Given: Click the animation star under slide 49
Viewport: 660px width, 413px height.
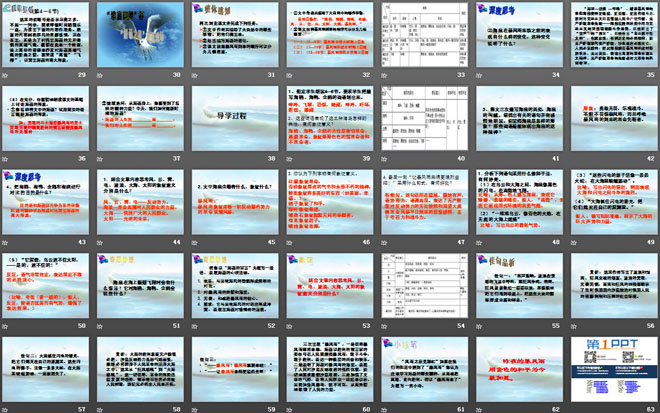Looking at the screenshot, I should 573,243.
